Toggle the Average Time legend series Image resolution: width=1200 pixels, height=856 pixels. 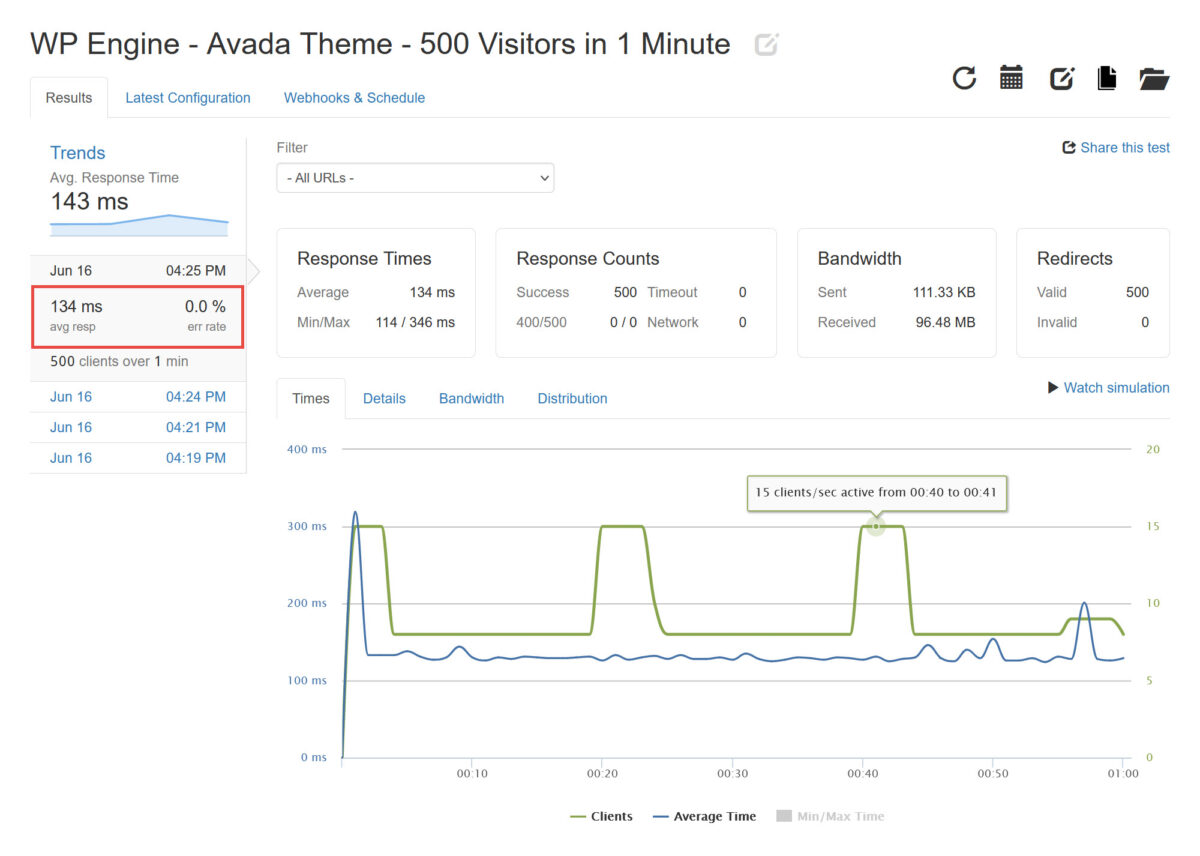click(x=704, y=816)
